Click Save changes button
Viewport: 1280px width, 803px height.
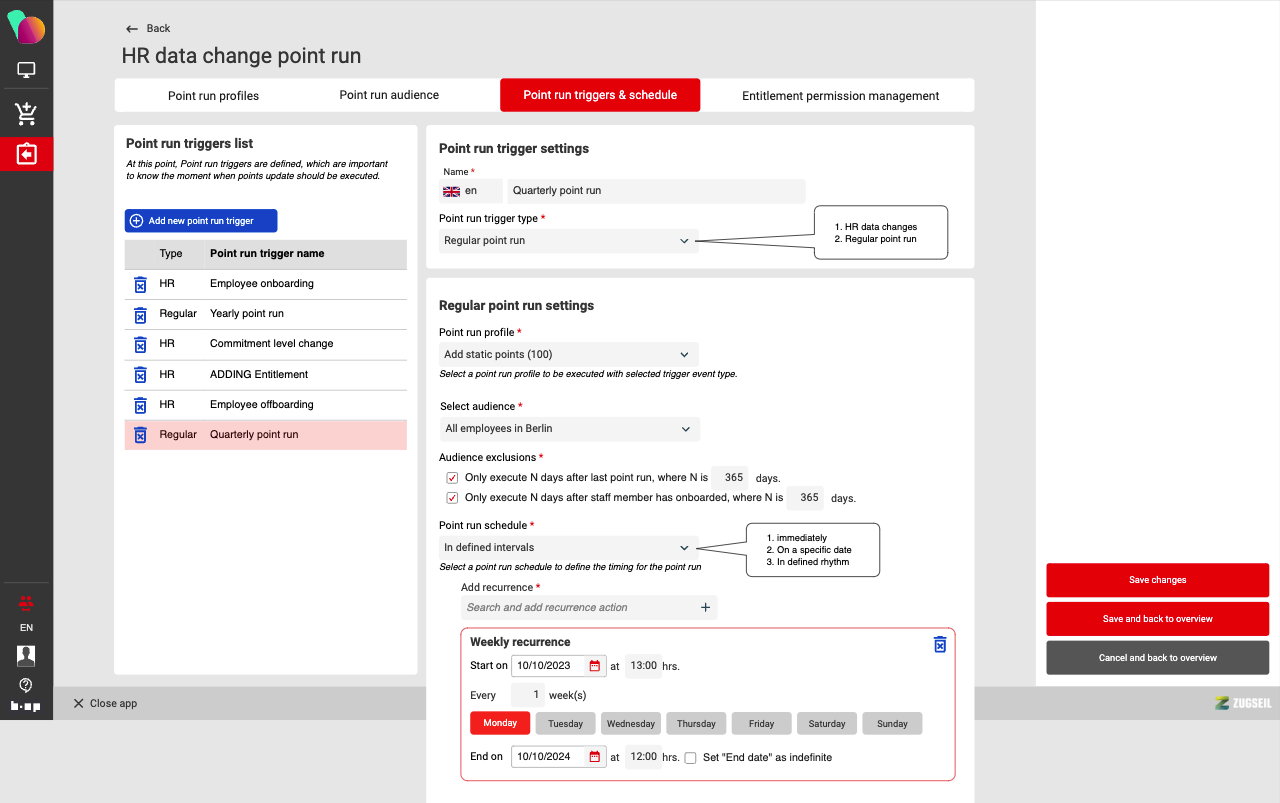pos(1157,580)
